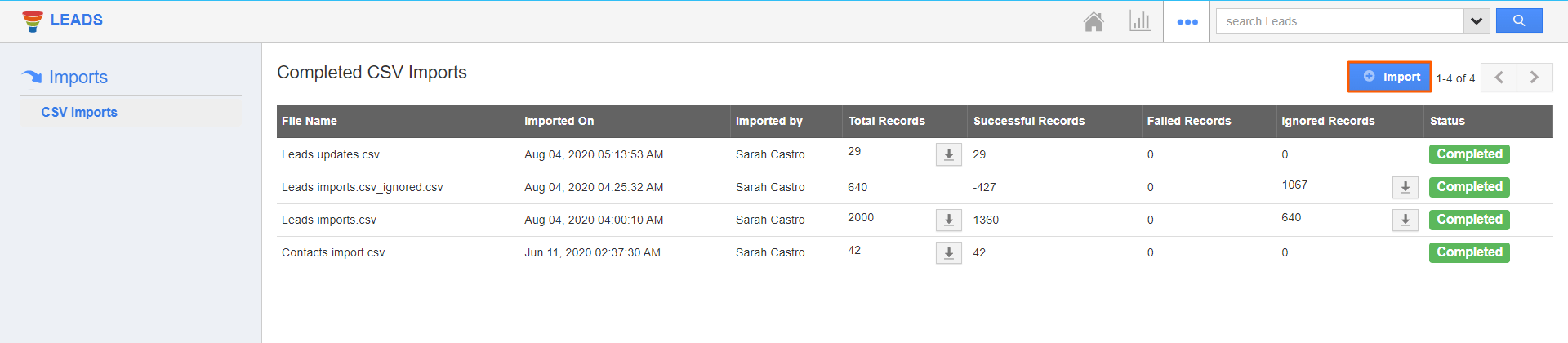Image resolution: width=1568 pixels, height=343 pixels.
Task: Click the File Name column header
Action: [310, 121]
